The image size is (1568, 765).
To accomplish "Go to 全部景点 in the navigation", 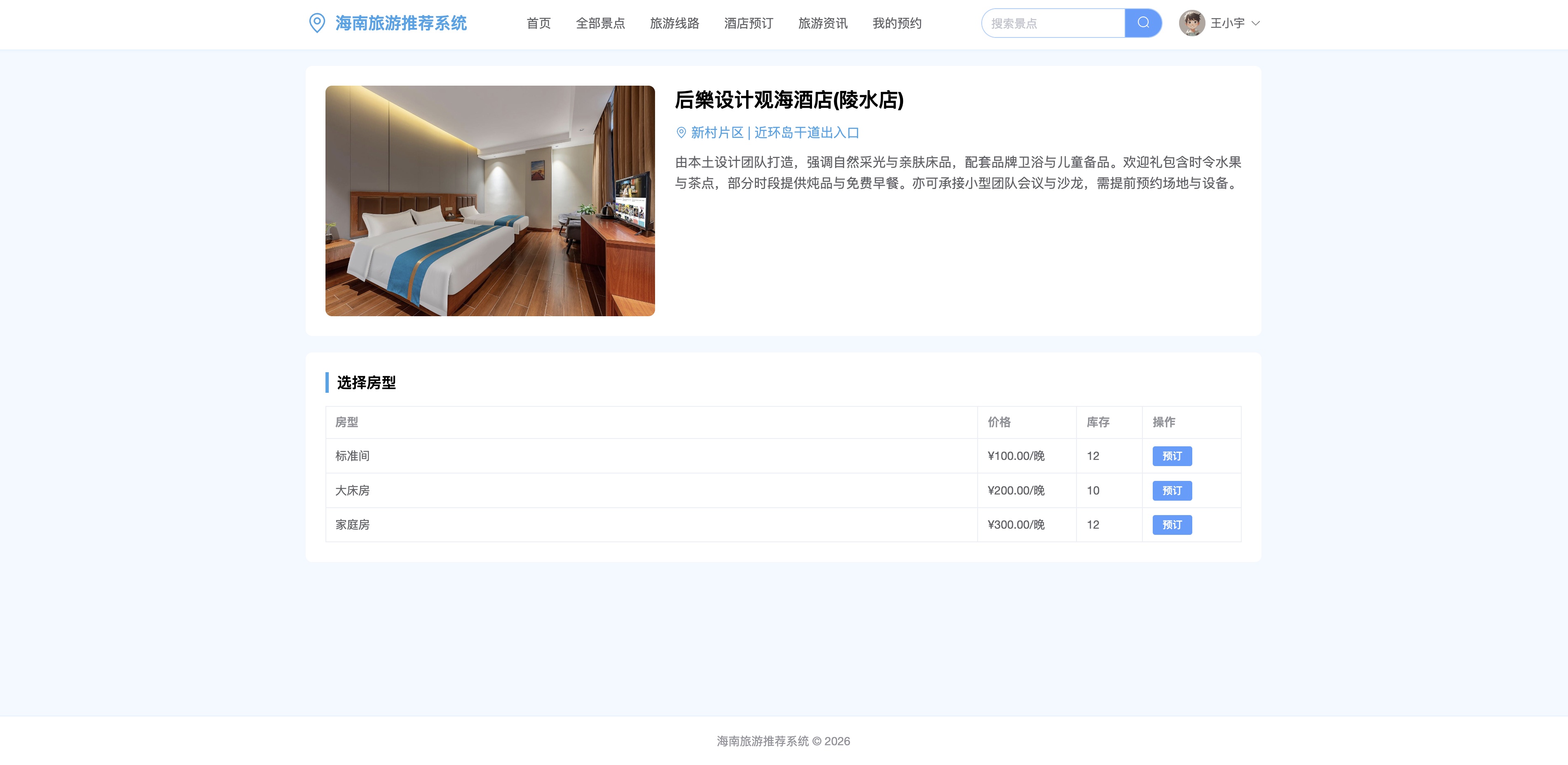I will pos(600,23).
